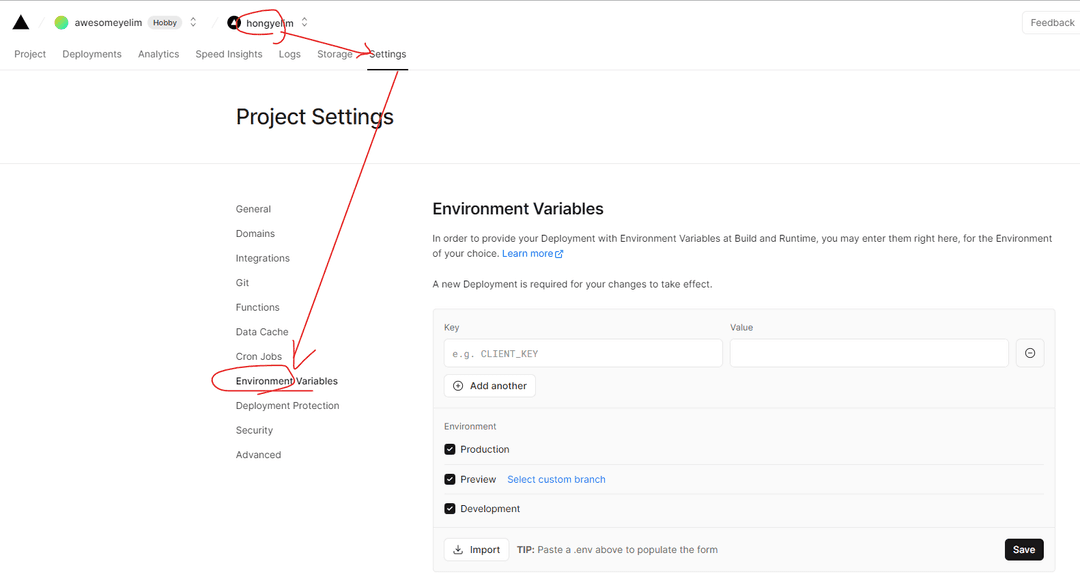Image resolution: width=1080 pixels, height=579 pixels.
Task: Open the Deployments tab
Action: tap(92, 54)
